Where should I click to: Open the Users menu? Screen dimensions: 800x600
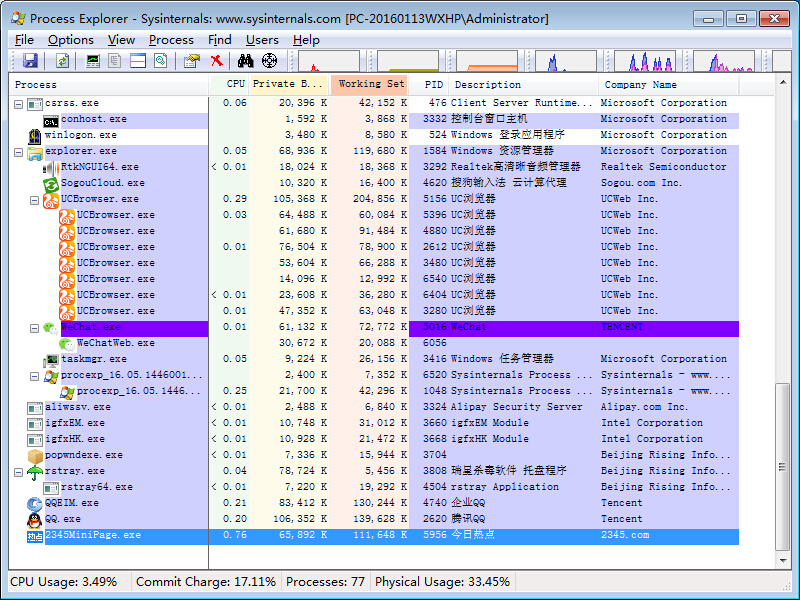[x=262, y=40]
